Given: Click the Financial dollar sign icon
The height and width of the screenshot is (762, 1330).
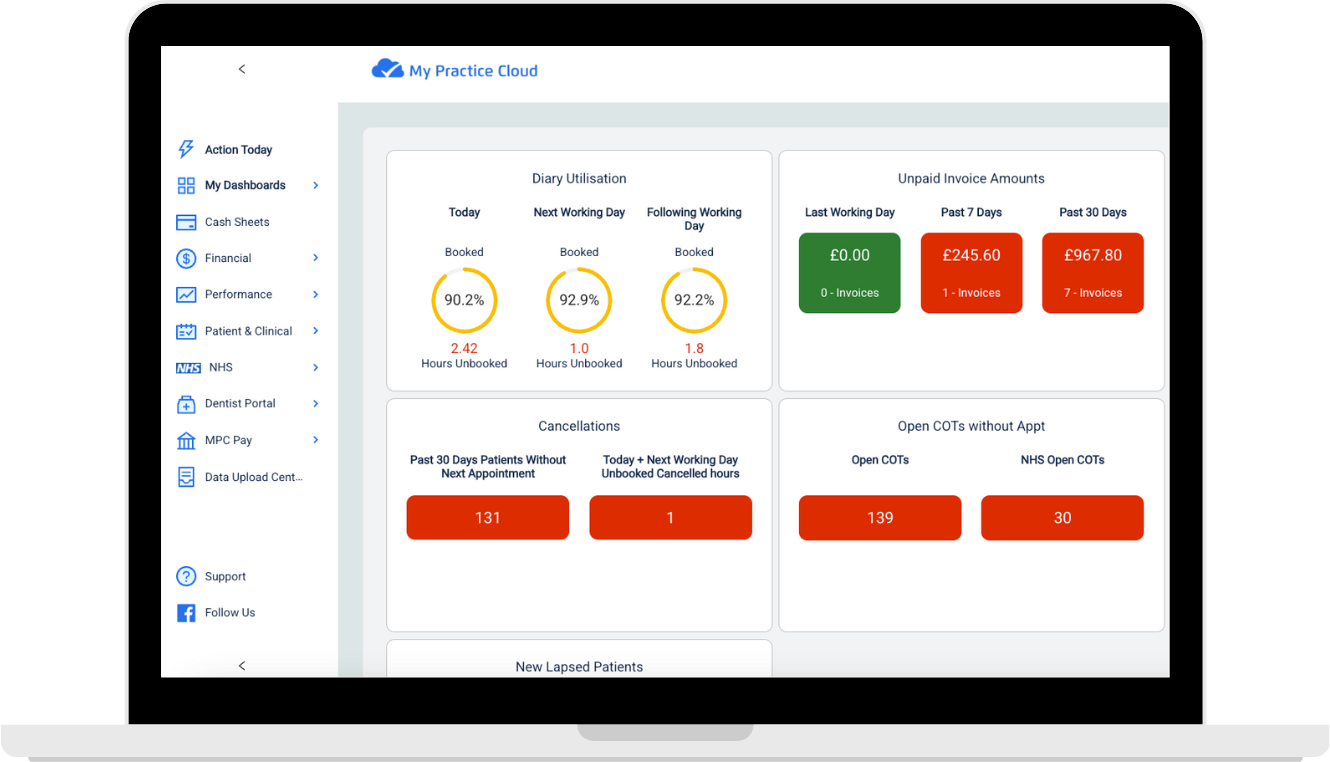Looking at the screenshot, I should coord(186,259).
